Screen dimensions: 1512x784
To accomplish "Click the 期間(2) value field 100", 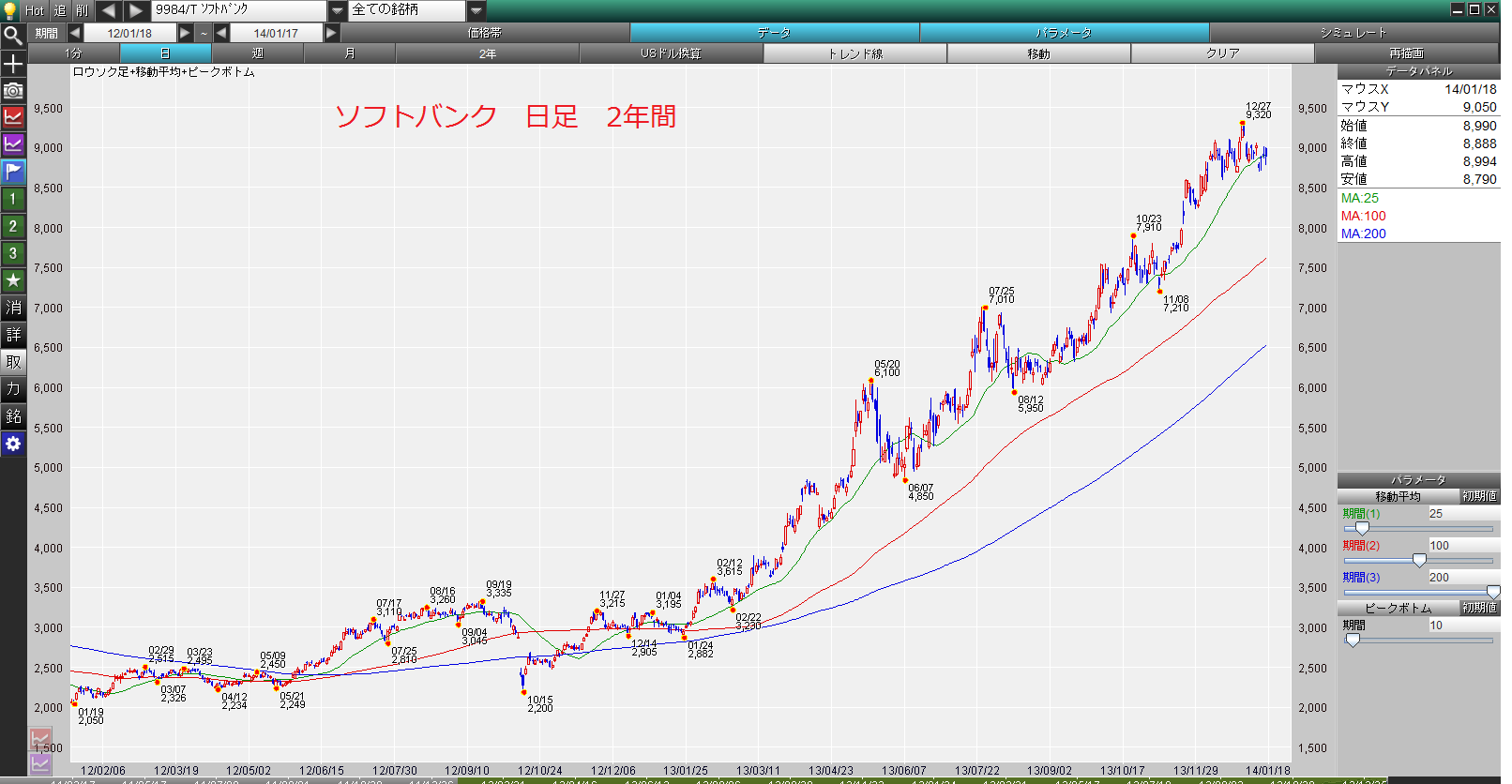I will (1462, 546).
